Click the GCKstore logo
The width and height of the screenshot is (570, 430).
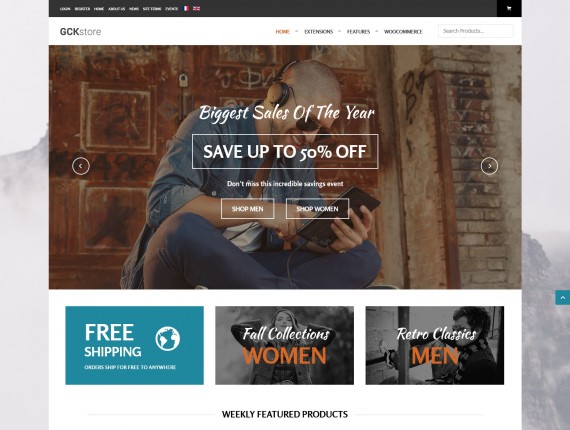(x=80, y=32)
